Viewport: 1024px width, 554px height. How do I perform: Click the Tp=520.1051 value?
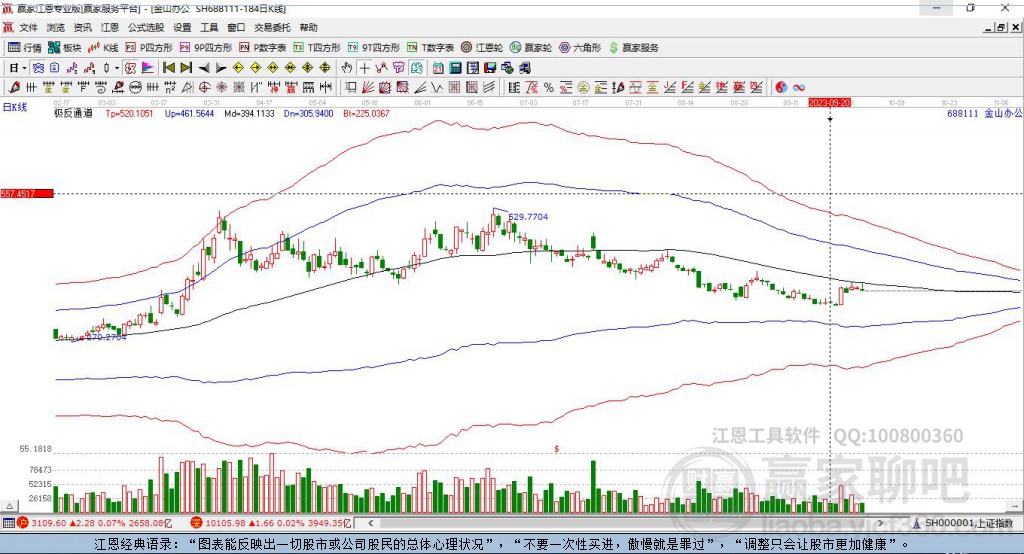(129, 114)
